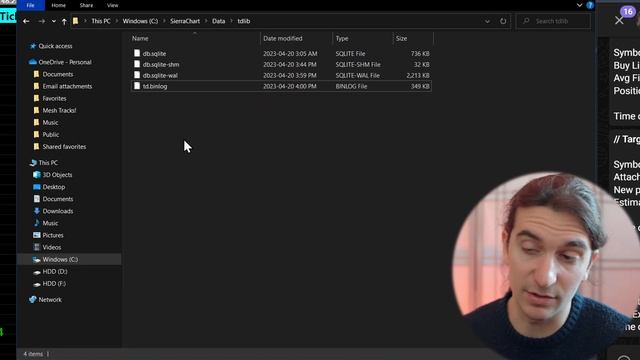Expand the ribbon with chevron arrow
This screenshot has height=360, width=640.
point(579,5)
